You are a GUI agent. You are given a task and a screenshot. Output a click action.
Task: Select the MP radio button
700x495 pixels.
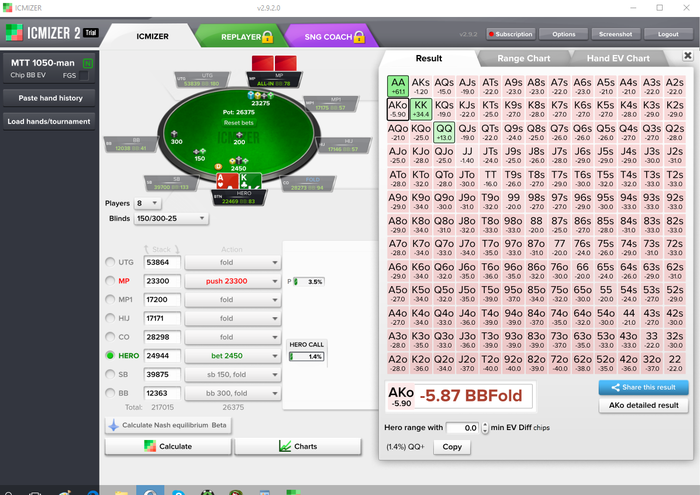tap(110, 281)
